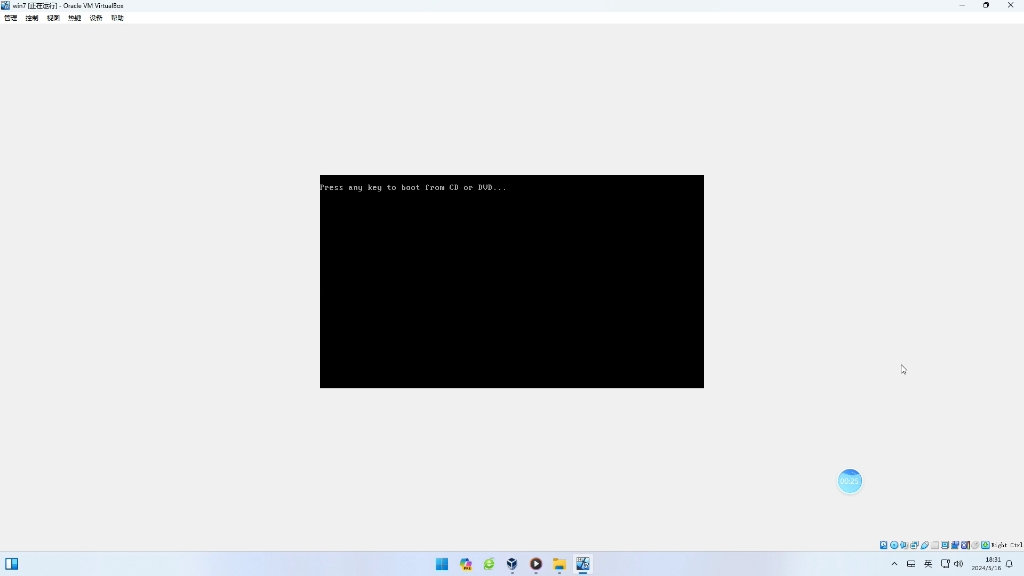This screenshot has height=576, width=1024.
Task: Click the optical disc status icon
Action: pos(894,545)
